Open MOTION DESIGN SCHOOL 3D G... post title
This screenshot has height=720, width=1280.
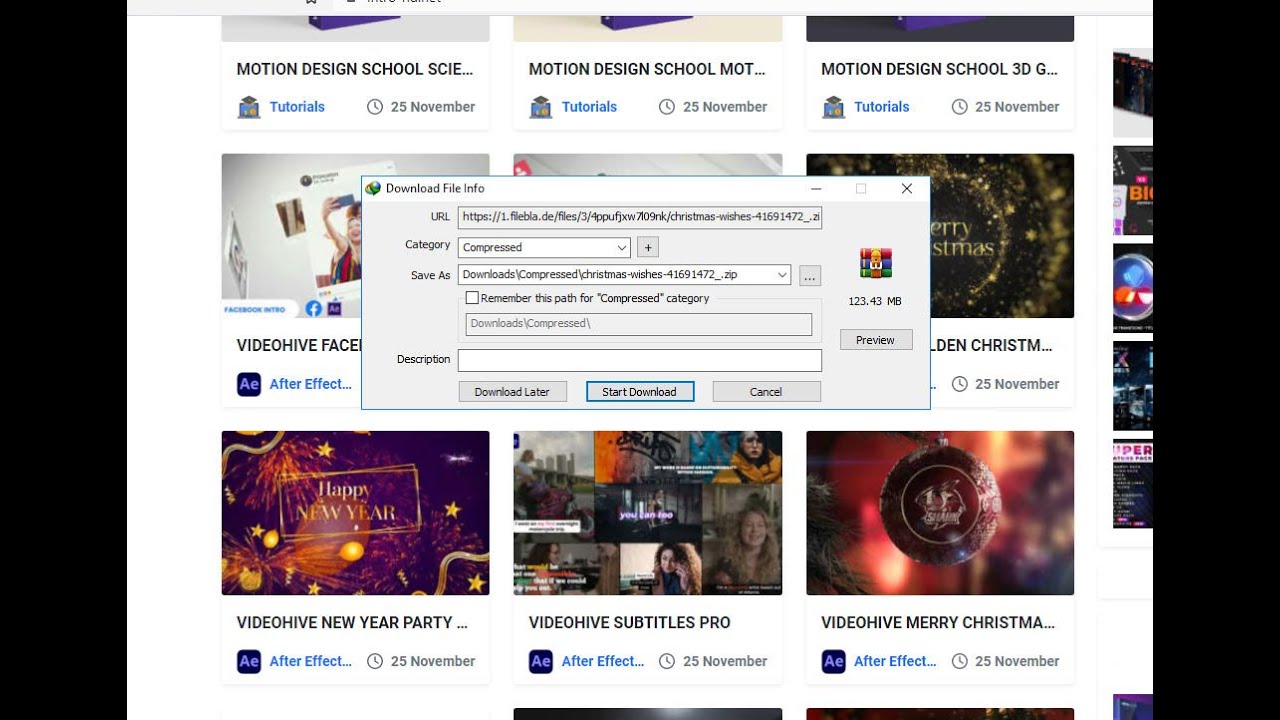(x=939, y=69)
